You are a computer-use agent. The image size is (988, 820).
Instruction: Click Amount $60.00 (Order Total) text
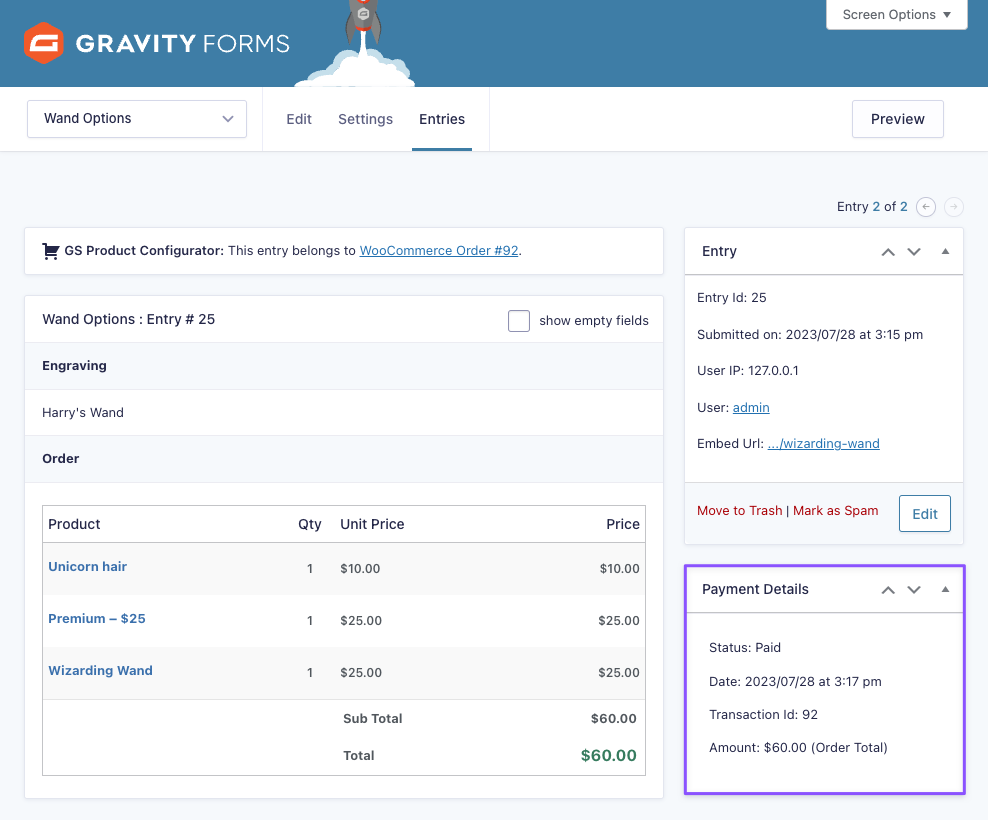[798, 748]
